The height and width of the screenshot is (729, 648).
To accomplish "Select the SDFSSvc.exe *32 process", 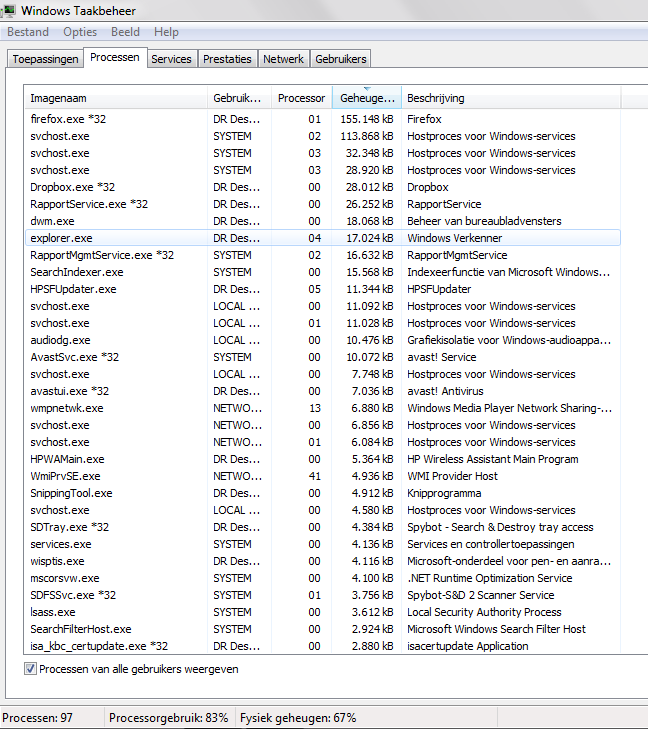I will tap(323, 595).
